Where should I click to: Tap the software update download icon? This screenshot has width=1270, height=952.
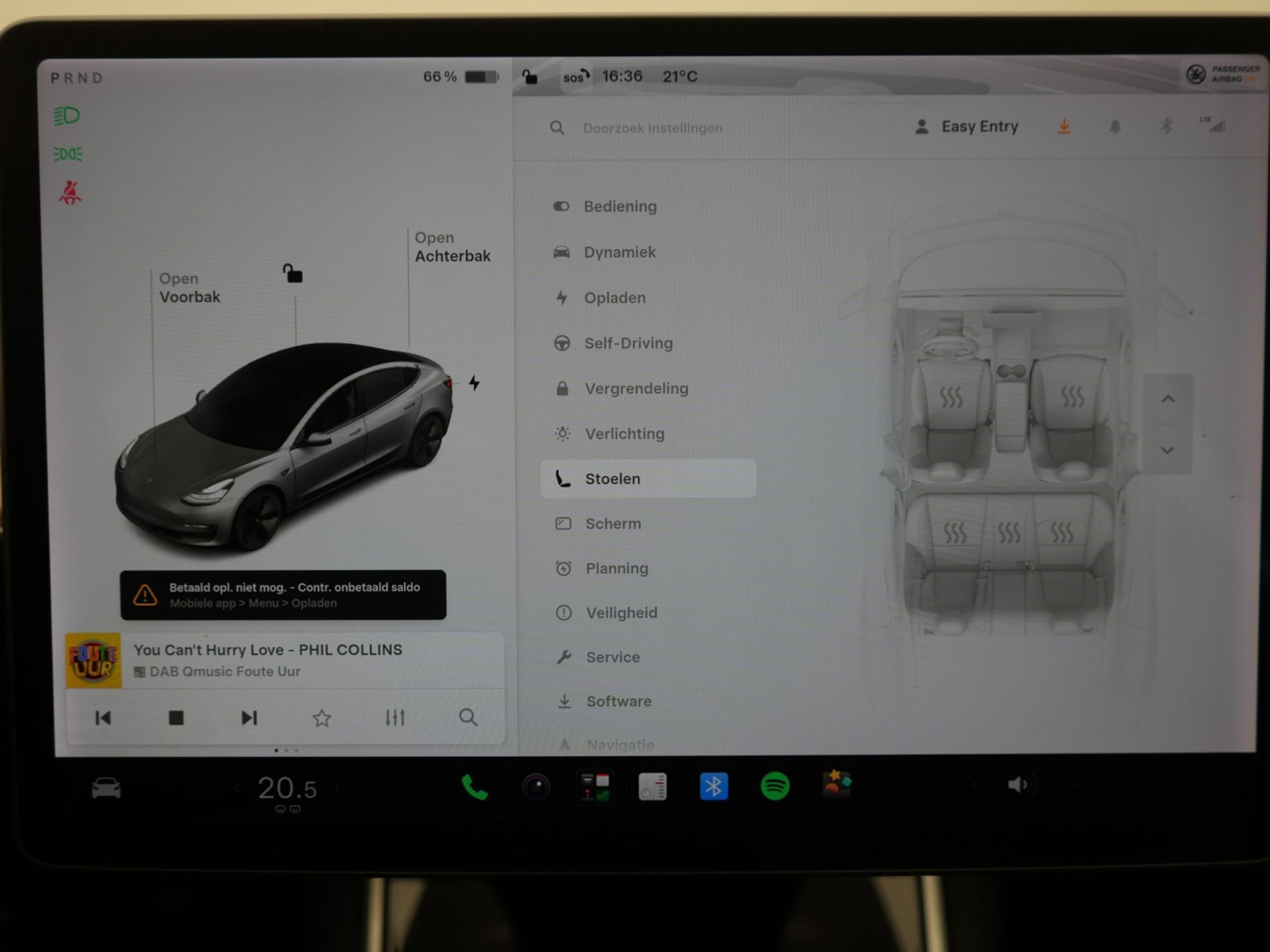(1064, 126)
